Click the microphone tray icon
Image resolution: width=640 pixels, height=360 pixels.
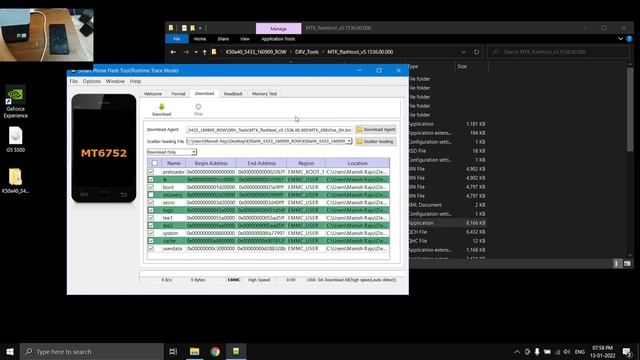(x=537, y=351)
